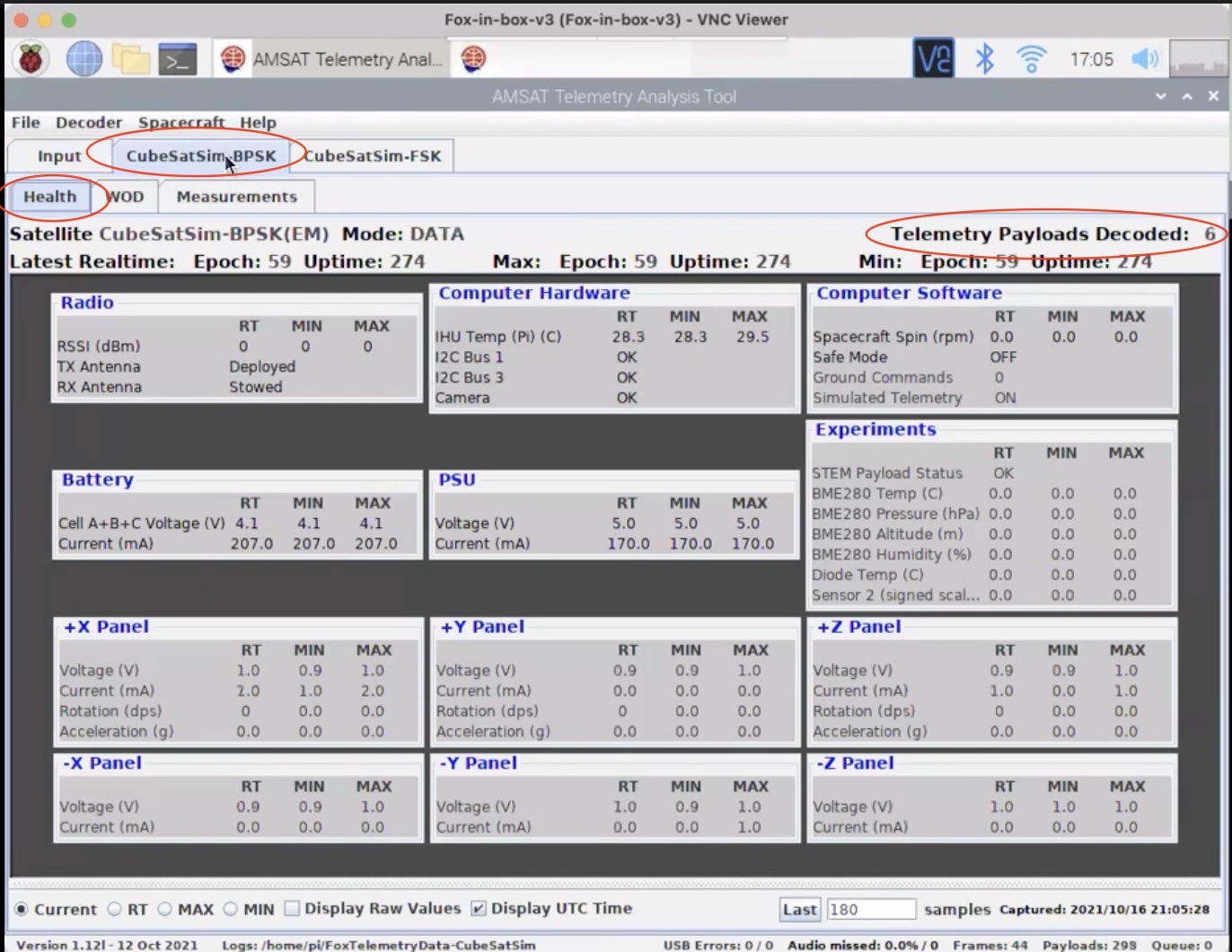
Task: Launch the terminal icon in taskbar
Action: (x=178, y=59)
